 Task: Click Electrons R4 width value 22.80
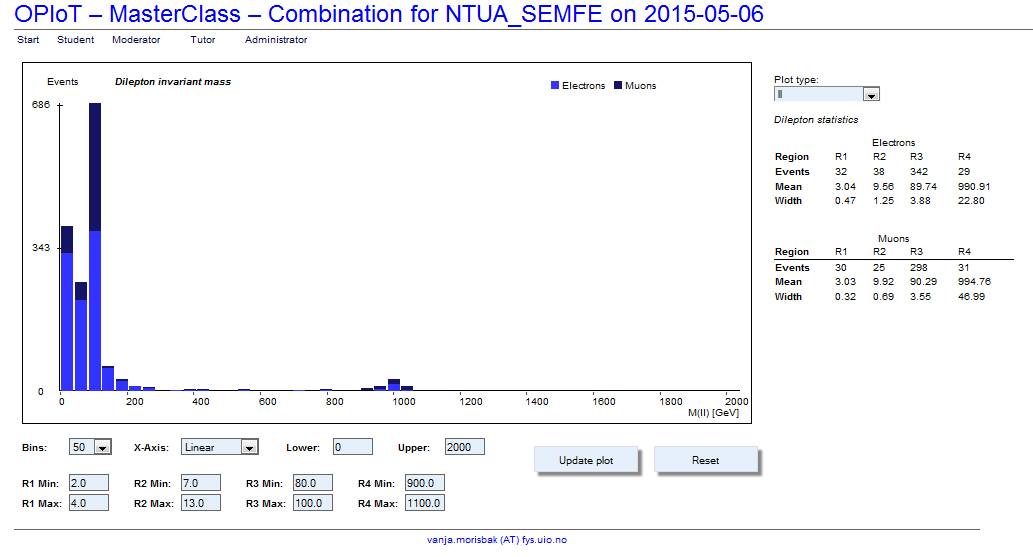(971, 200)
